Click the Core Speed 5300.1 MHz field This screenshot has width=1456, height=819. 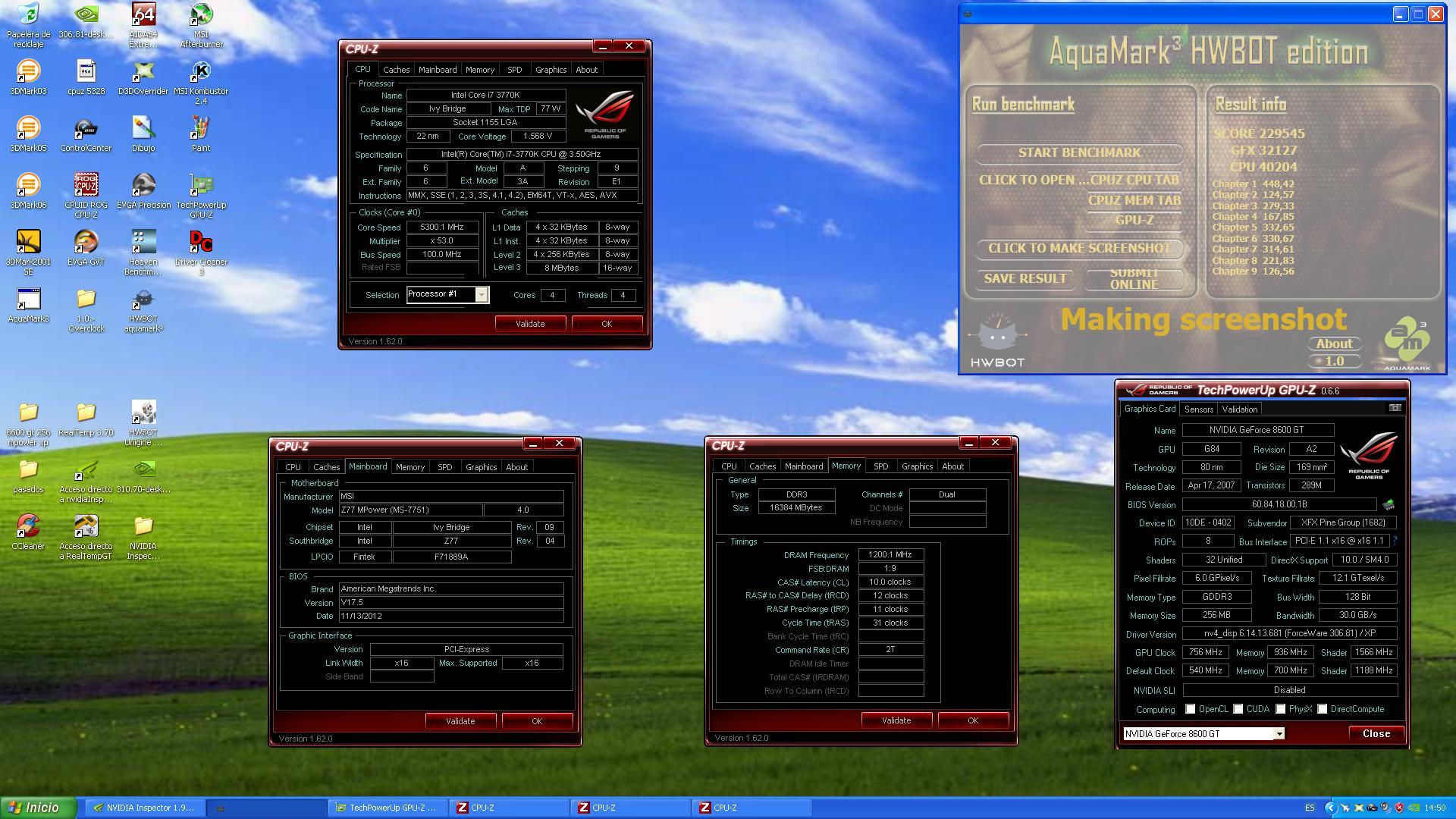[x=442, y=227]
